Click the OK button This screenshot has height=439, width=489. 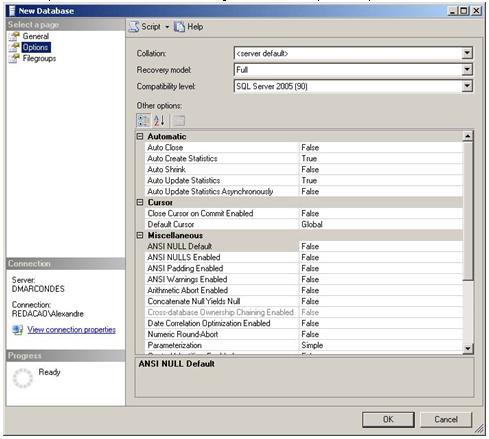point(388,419)
